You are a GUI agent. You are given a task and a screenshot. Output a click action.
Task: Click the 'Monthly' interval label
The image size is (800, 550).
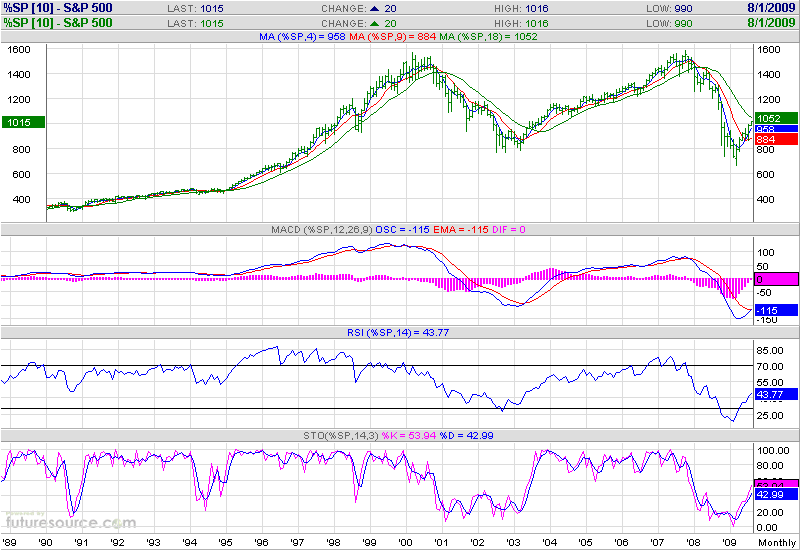[x=777, y=542]
